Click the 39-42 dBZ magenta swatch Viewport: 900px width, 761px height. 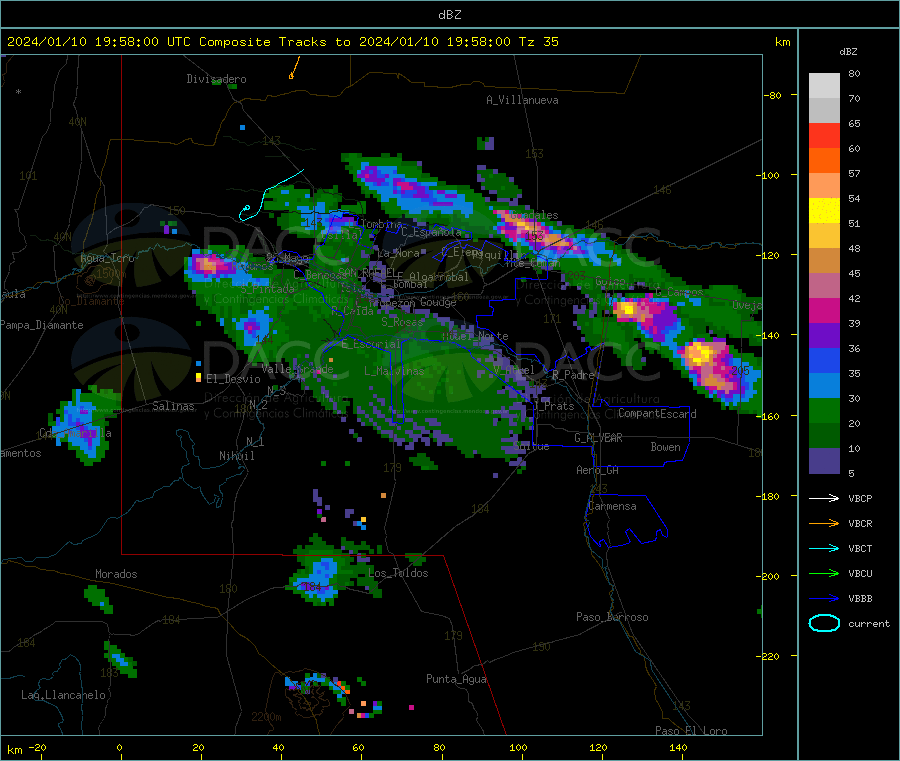824,310
